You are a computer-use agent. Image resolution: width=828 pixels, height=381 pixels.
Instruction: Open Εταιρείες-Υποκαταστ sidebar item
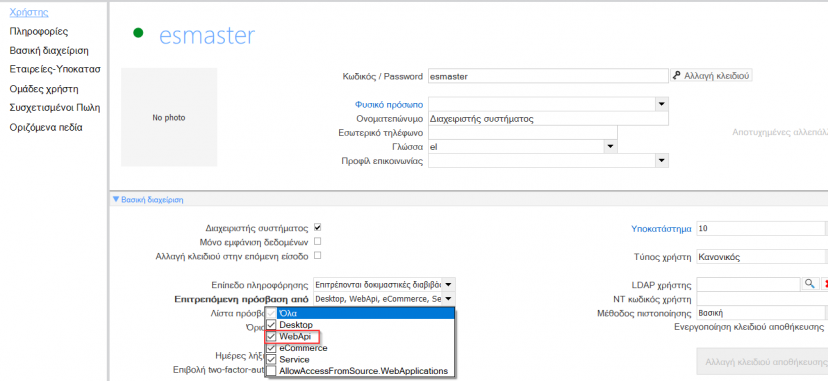coord(55,69)
